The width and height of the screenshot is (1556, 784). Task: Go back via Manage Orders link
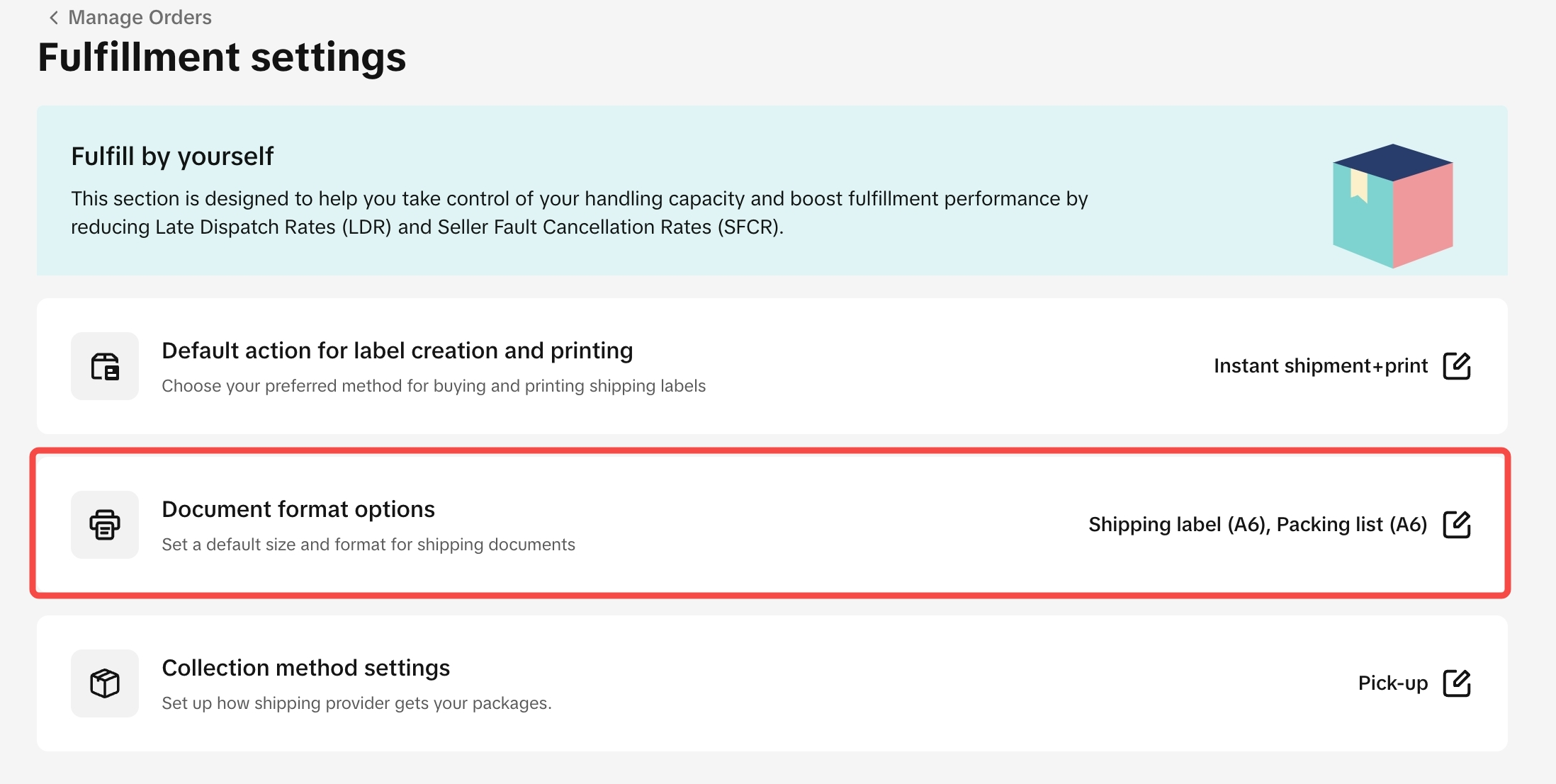click(x=140, y=18)
